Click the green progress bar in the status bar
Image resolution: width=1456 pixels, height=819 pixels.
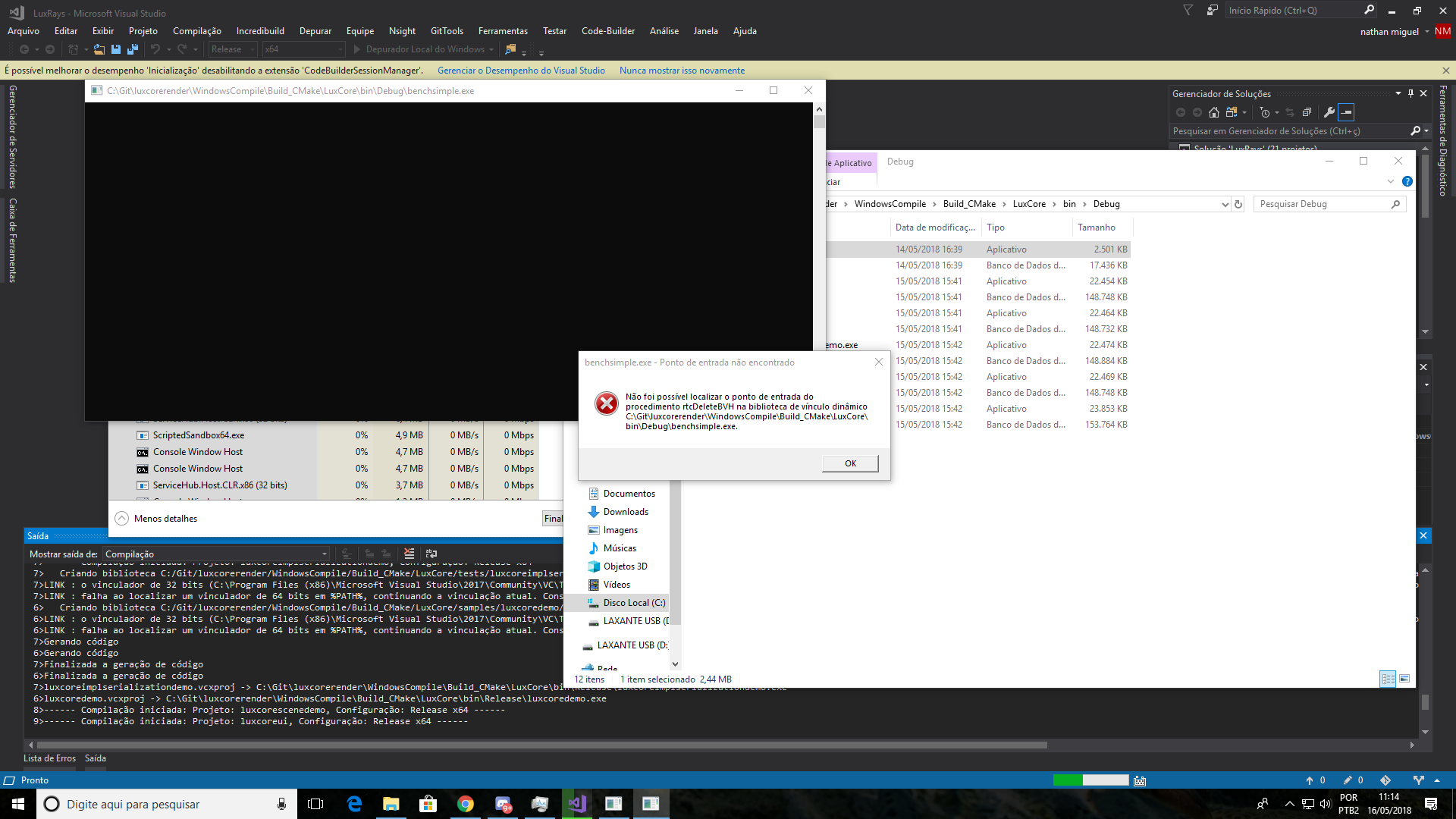pyautogui.click(x=1069, y=780)
